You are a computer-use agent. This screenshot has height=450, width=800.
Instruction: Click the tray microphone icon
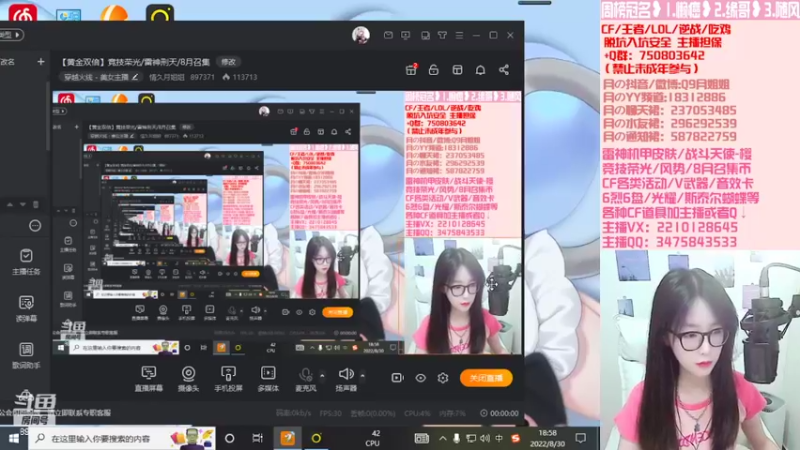click(457, 438)
